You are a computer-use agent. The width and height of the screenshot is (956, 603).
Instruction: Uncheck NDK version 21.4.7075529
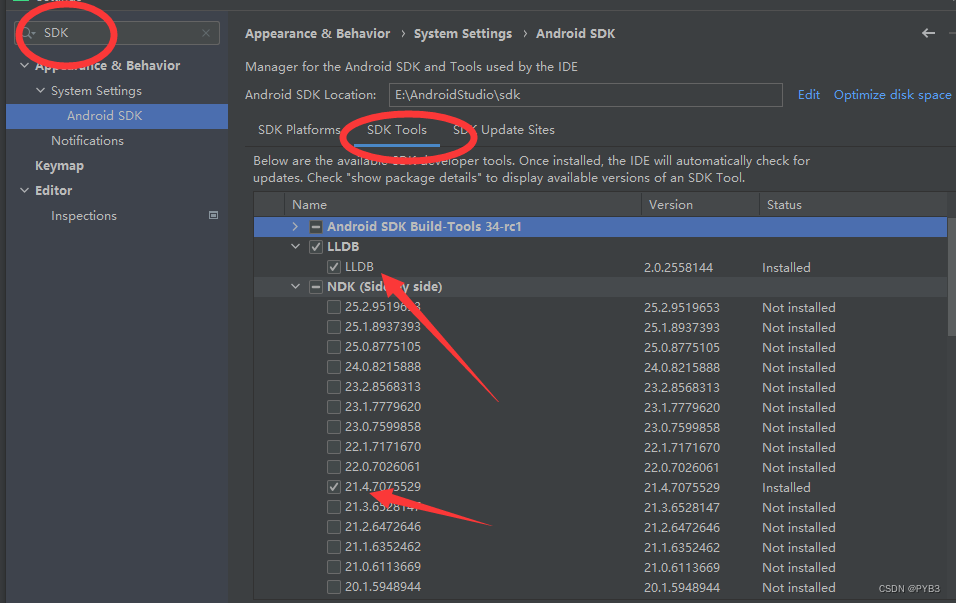click(334, 487)
